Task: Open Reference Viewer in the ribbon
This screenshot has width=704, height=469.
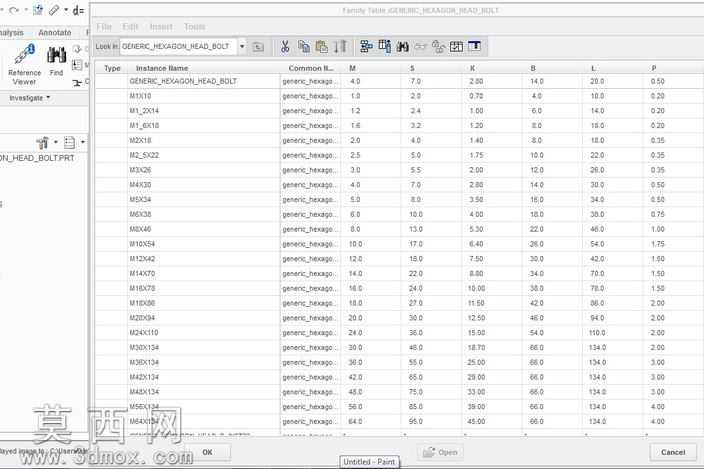Action: (24, 65)
